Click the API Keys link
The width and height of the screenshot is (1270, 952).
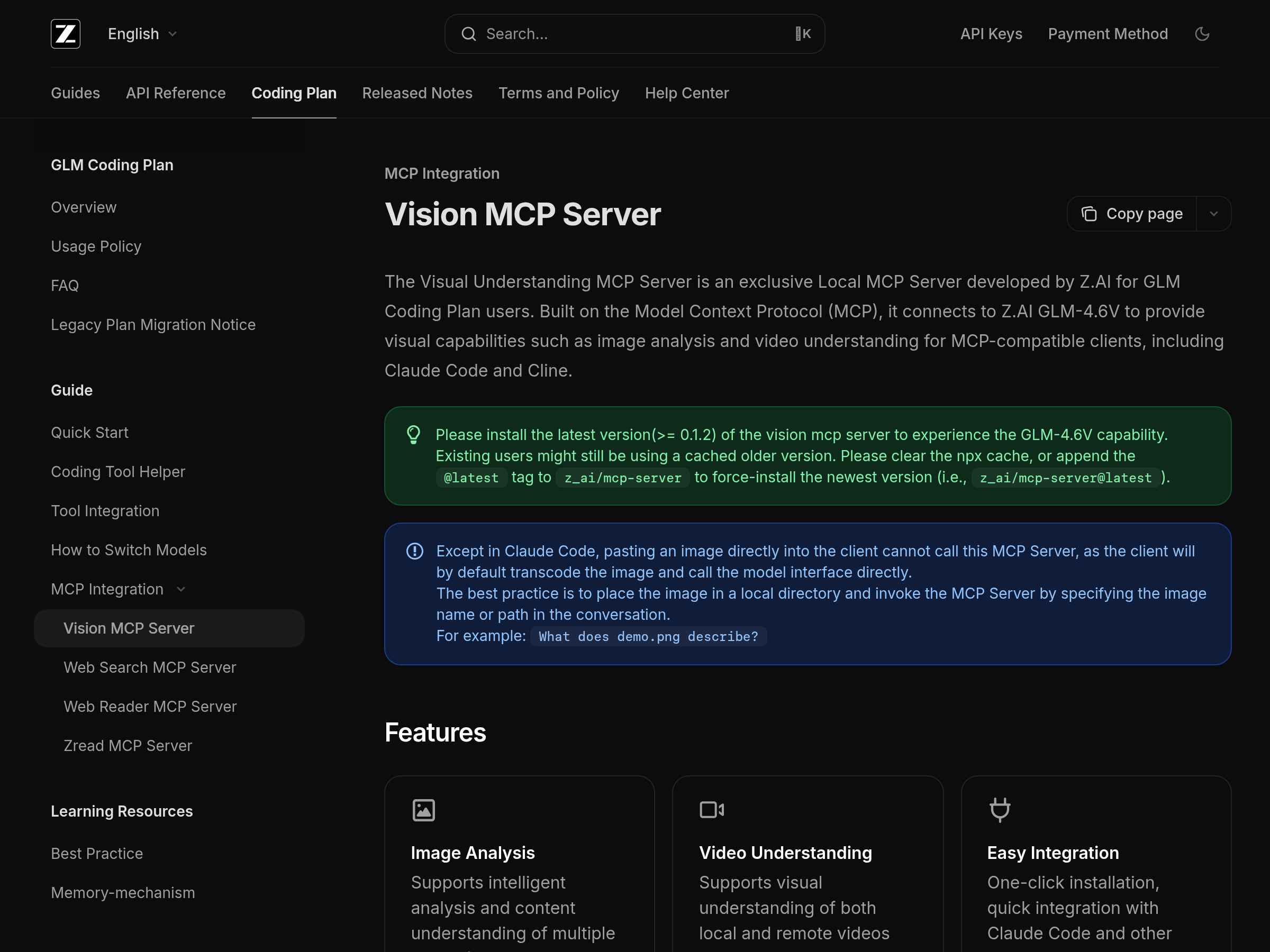click(992, 34)
